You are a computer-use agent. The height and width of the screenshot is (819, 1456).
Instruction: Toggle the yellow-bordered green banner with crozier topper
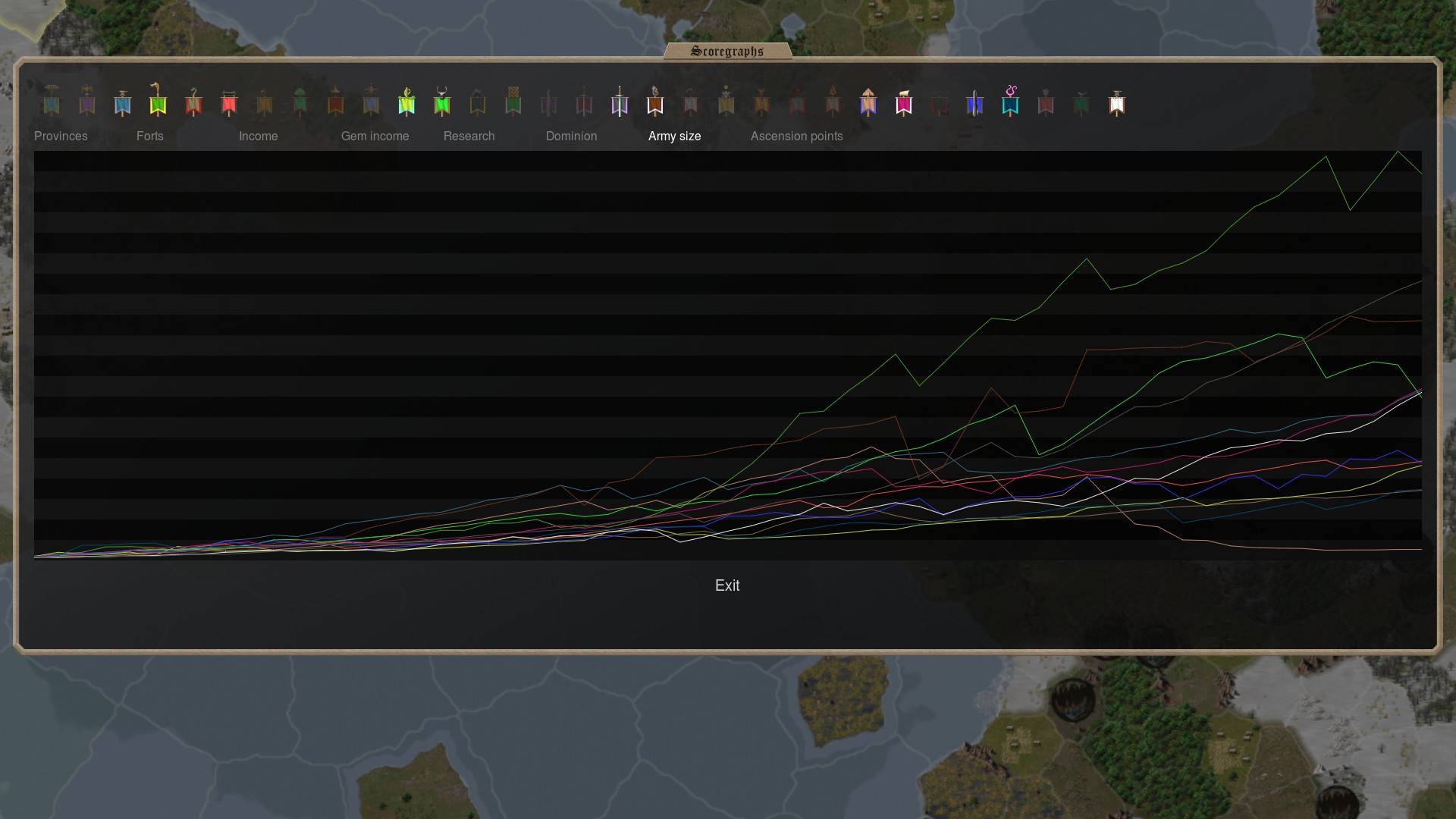tap(158, 100)
